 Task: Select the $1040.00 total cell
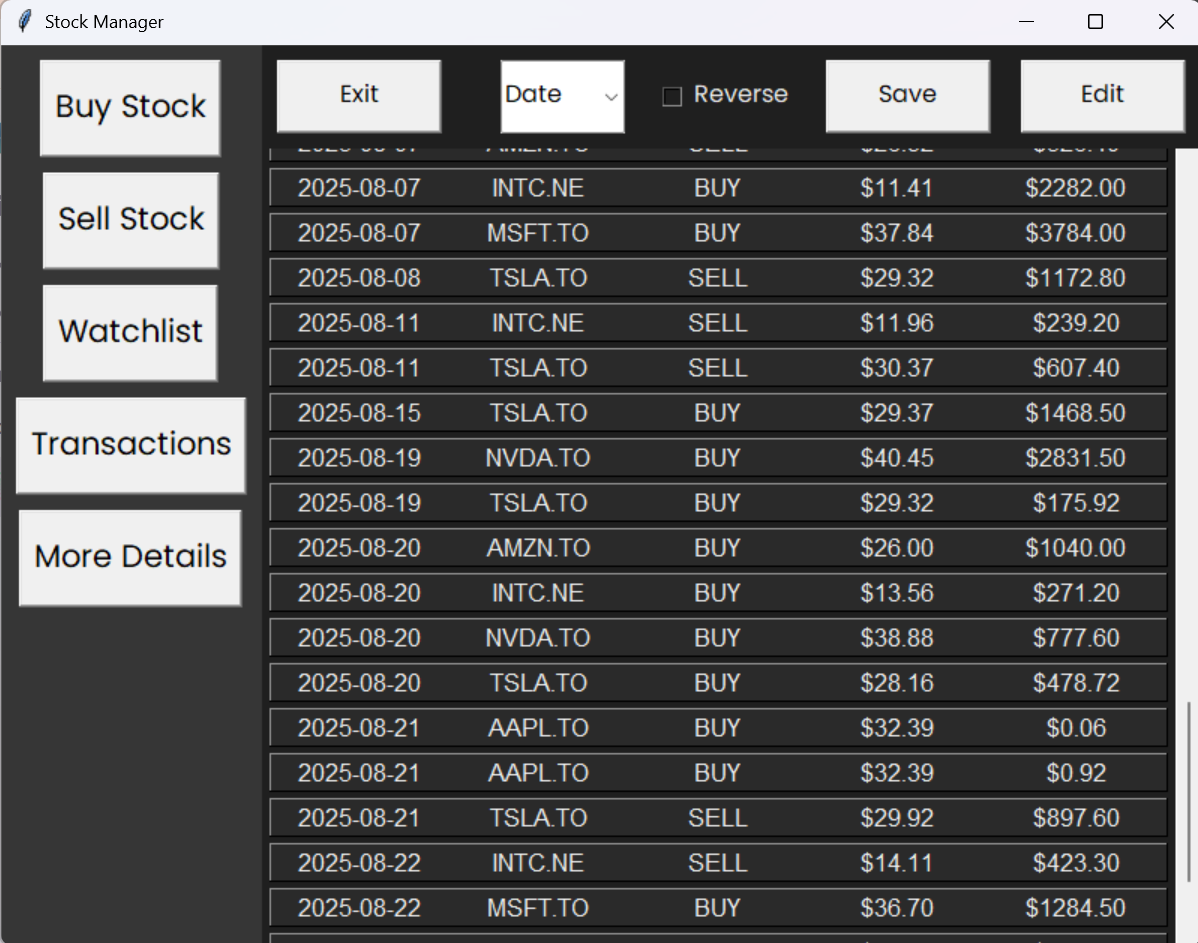tap(1076, 549)
